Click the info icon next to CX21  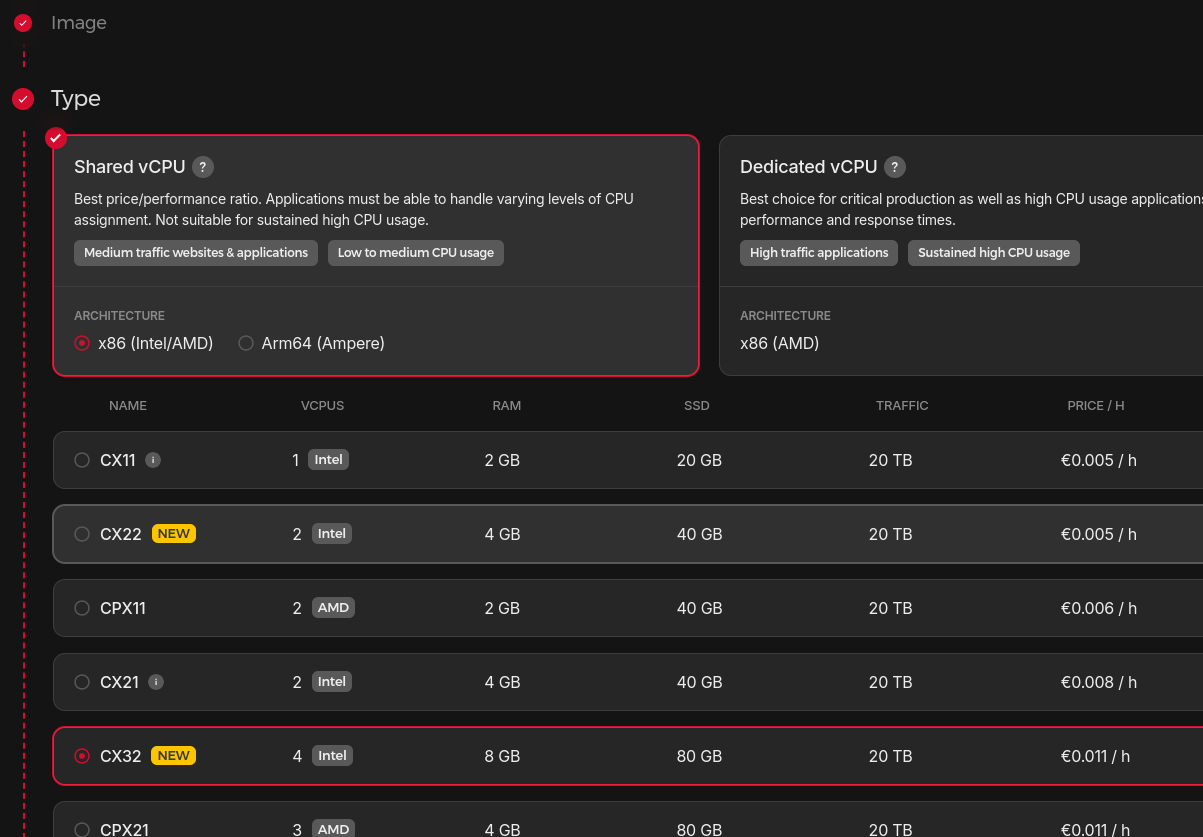157,681
